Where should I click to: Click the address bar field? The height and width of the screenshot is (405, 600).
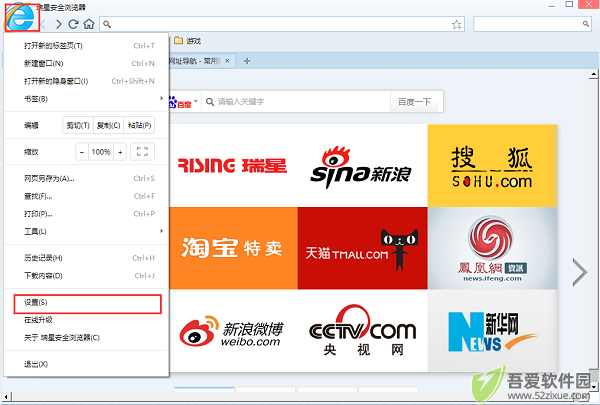coord(282,24)
